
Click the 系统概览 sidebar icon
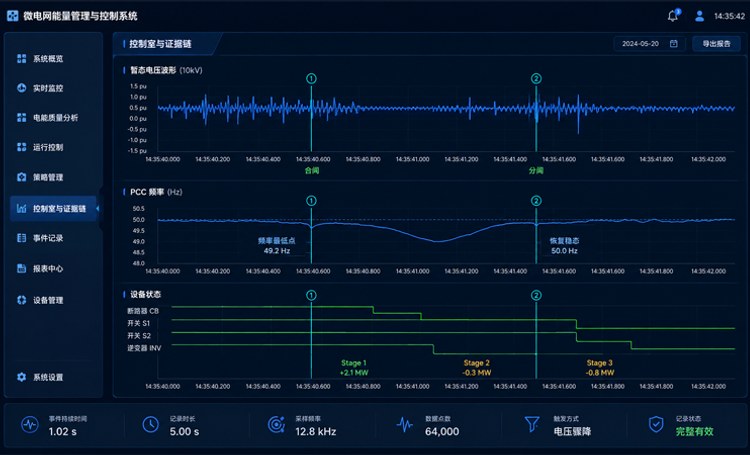tap(22, 58)
